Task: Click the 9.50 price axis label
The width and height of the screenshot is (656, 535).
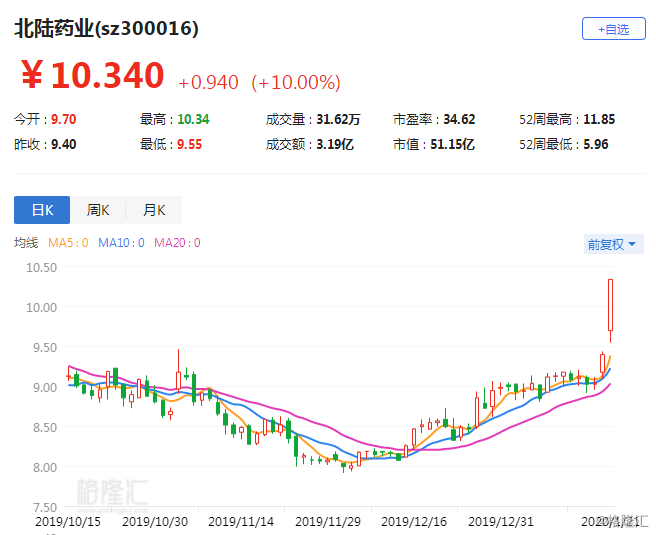Action: point(45,347)
